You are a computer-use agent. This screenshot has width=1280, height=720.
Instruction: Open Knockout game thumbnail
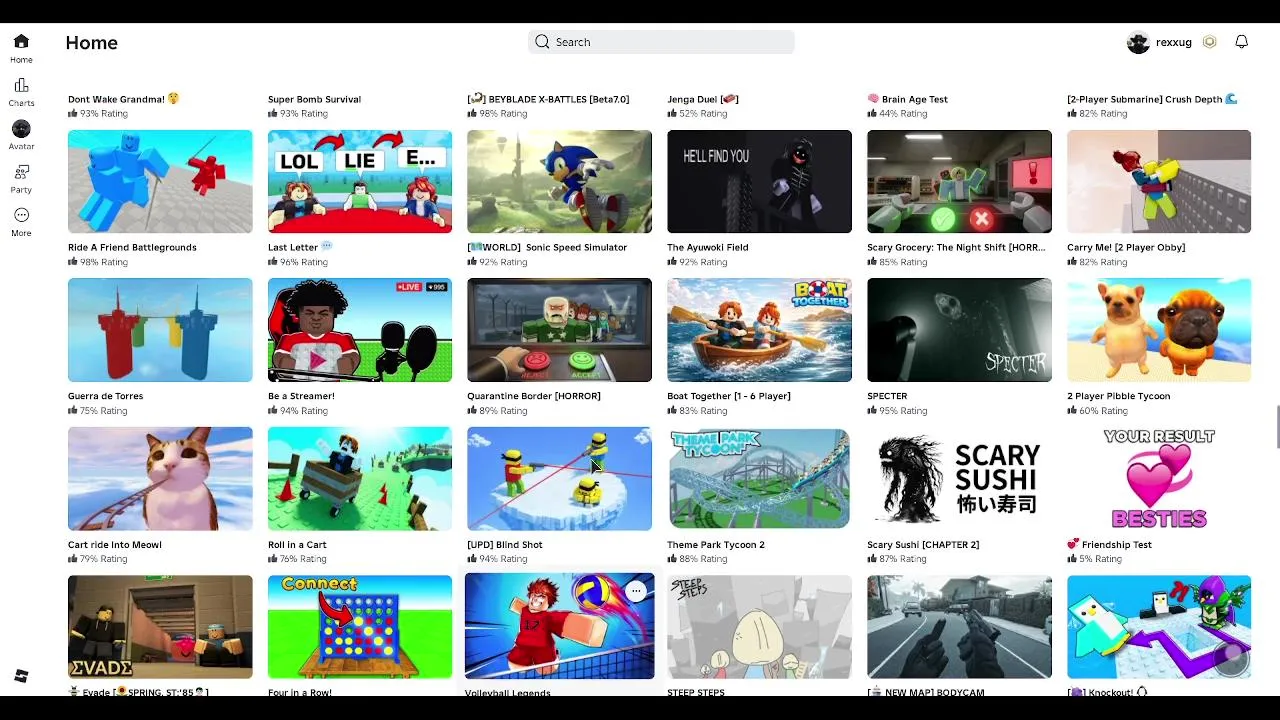point(1159,627)
